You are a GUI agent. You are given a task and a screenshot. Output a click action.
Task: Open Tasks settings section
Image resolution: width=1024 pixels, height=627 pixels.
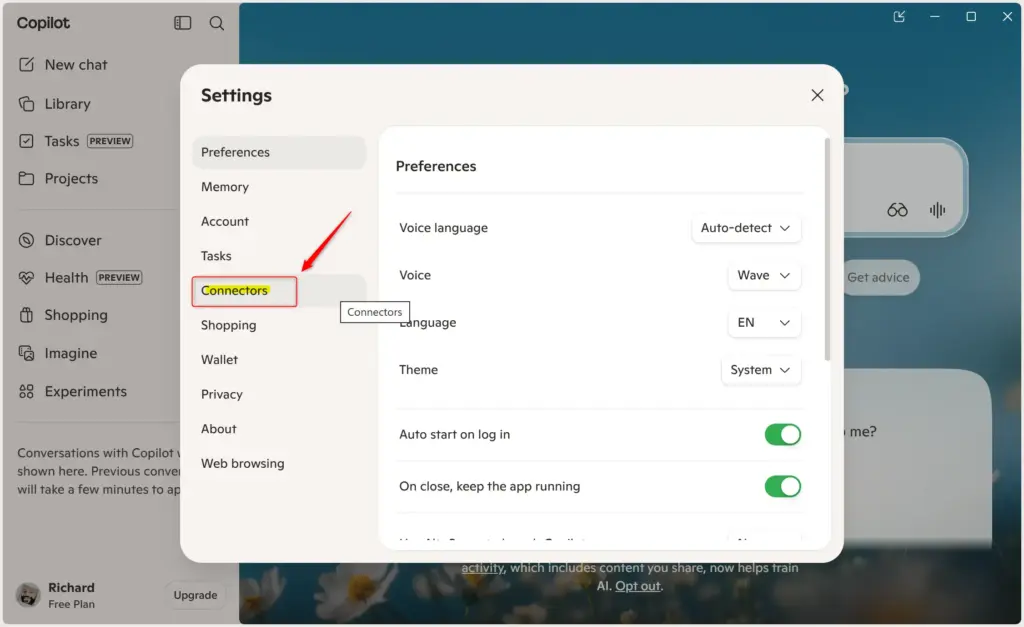[x=279, y=256]
